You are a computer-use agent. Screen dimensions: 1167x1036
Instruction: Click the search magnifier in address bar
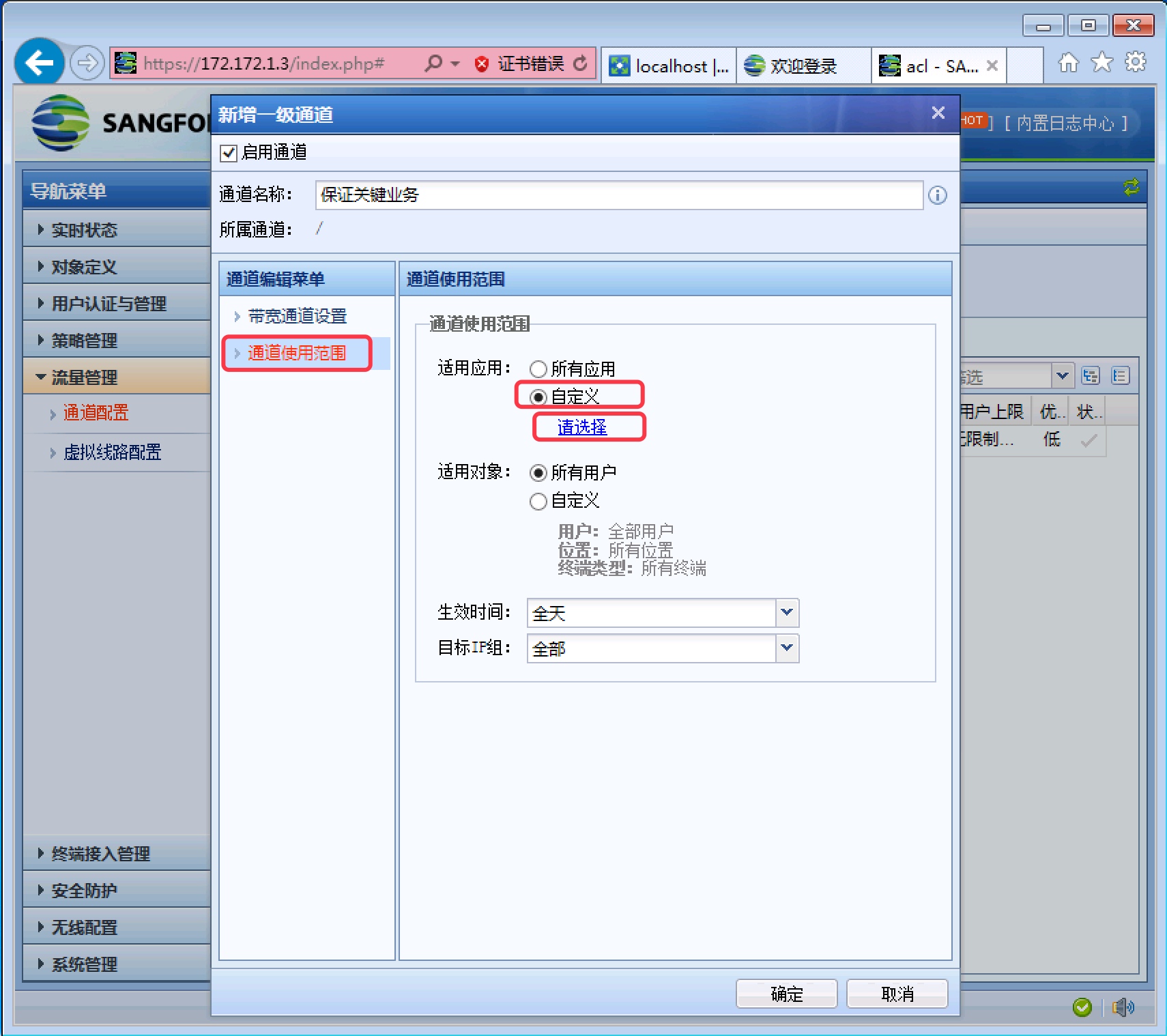[x=433, y=63]
